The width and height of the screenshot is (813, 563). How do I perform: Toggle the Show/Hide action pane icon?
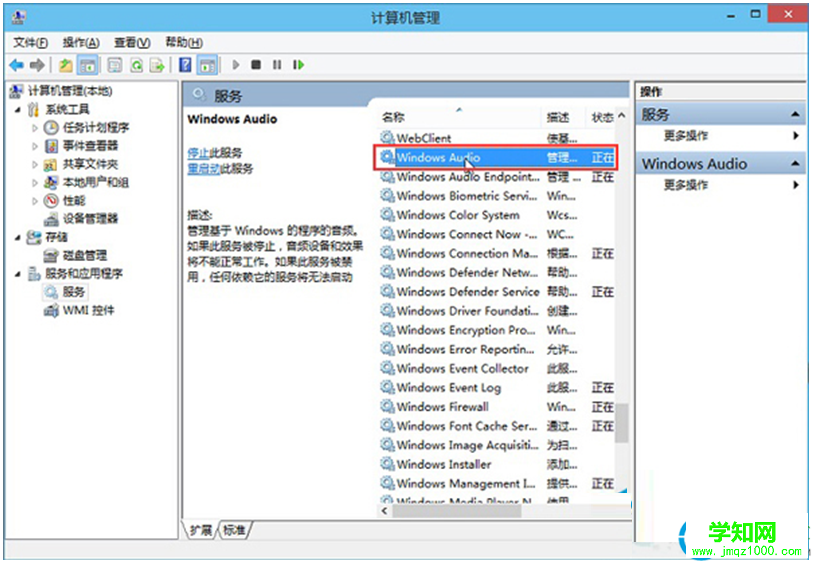(207, 65)
